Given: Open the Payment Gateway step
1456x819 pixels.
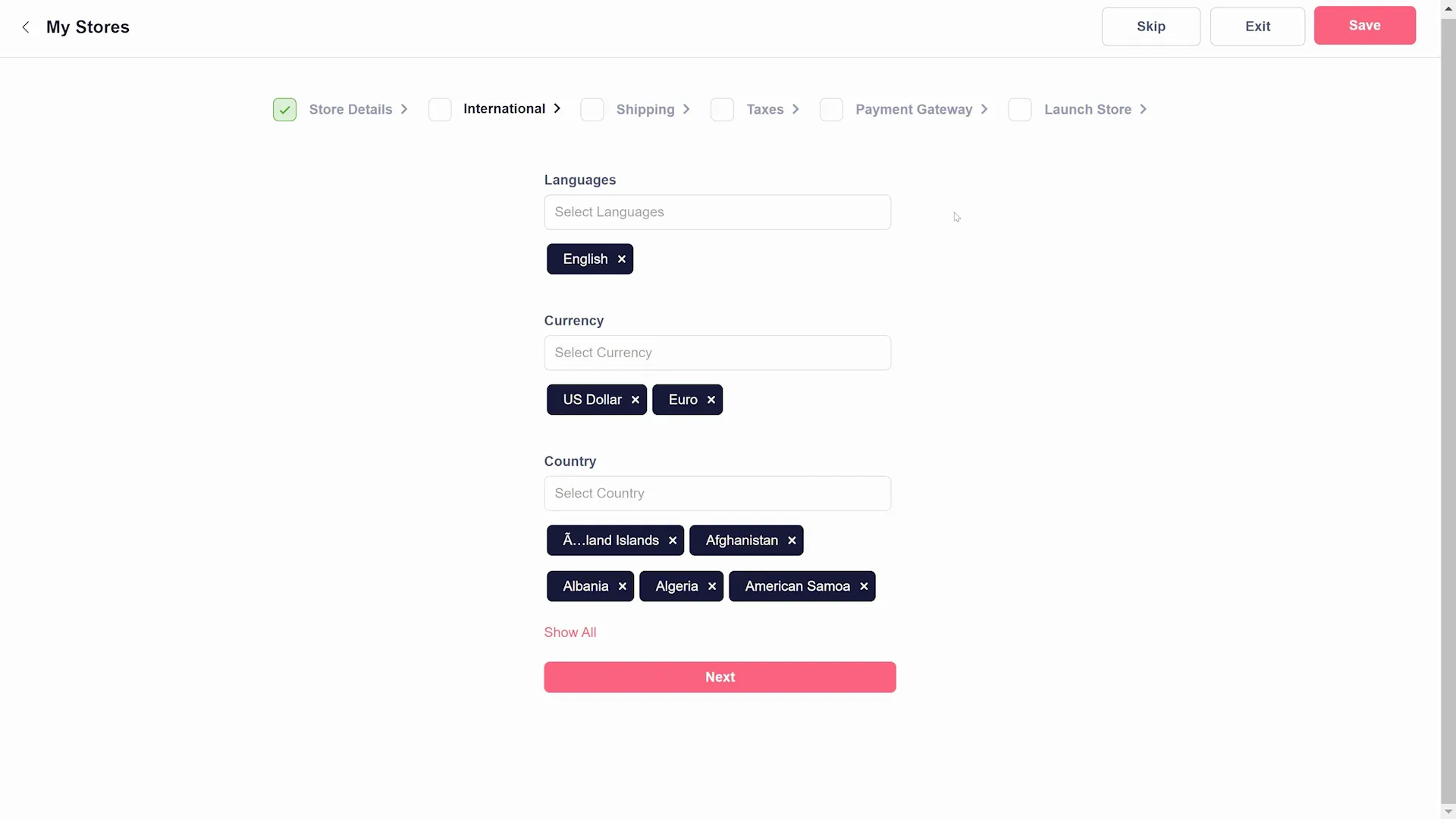Looking at the screenshot, I should point(914,109).
